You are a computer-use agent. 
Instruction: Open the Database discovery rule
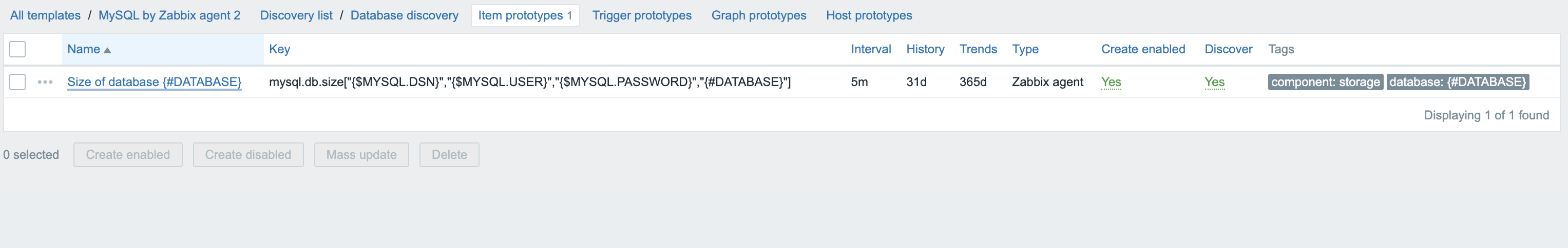(404, 15)
